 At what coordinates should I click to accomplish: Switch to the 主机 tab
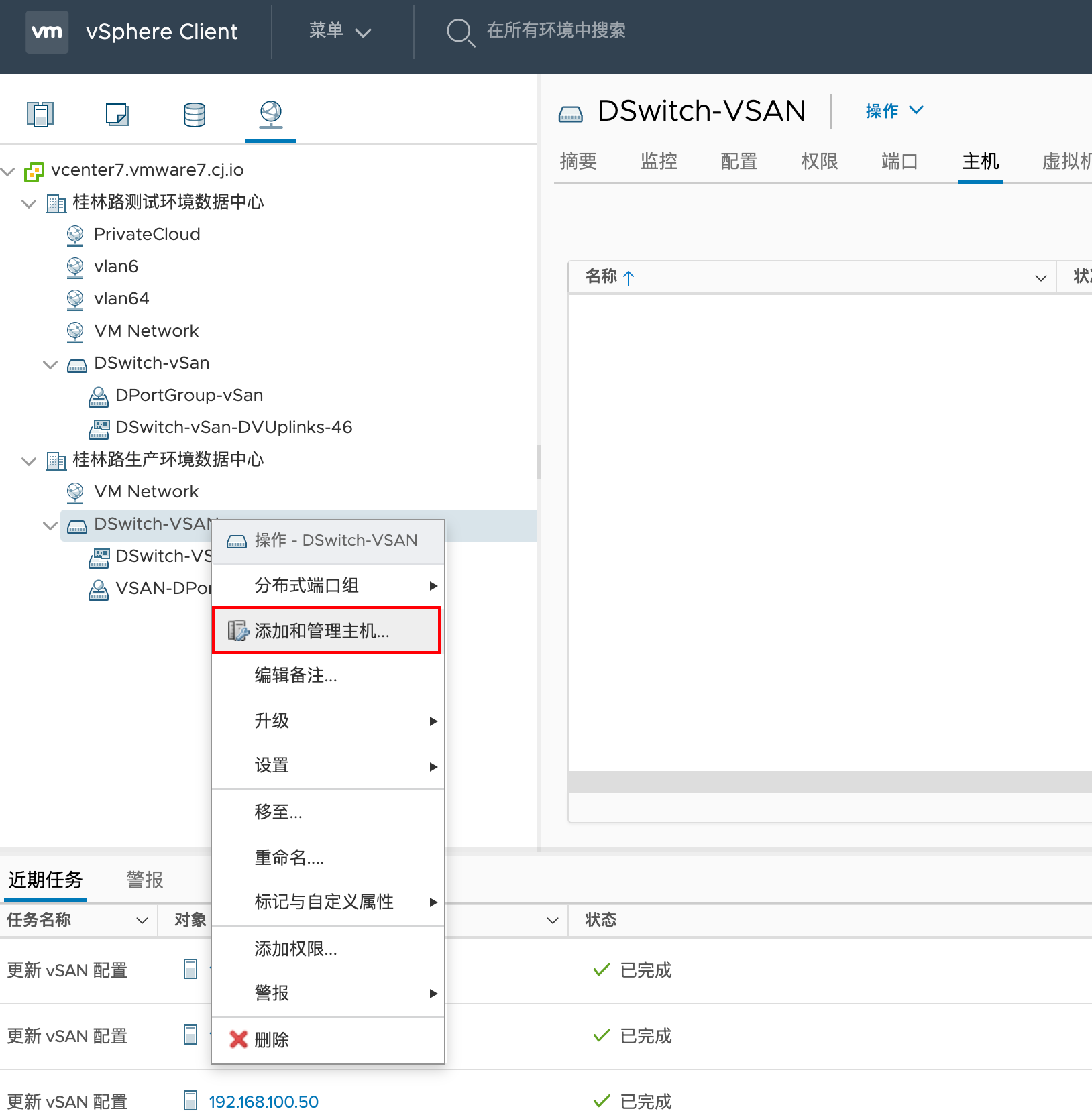click(x=981, y=161)
